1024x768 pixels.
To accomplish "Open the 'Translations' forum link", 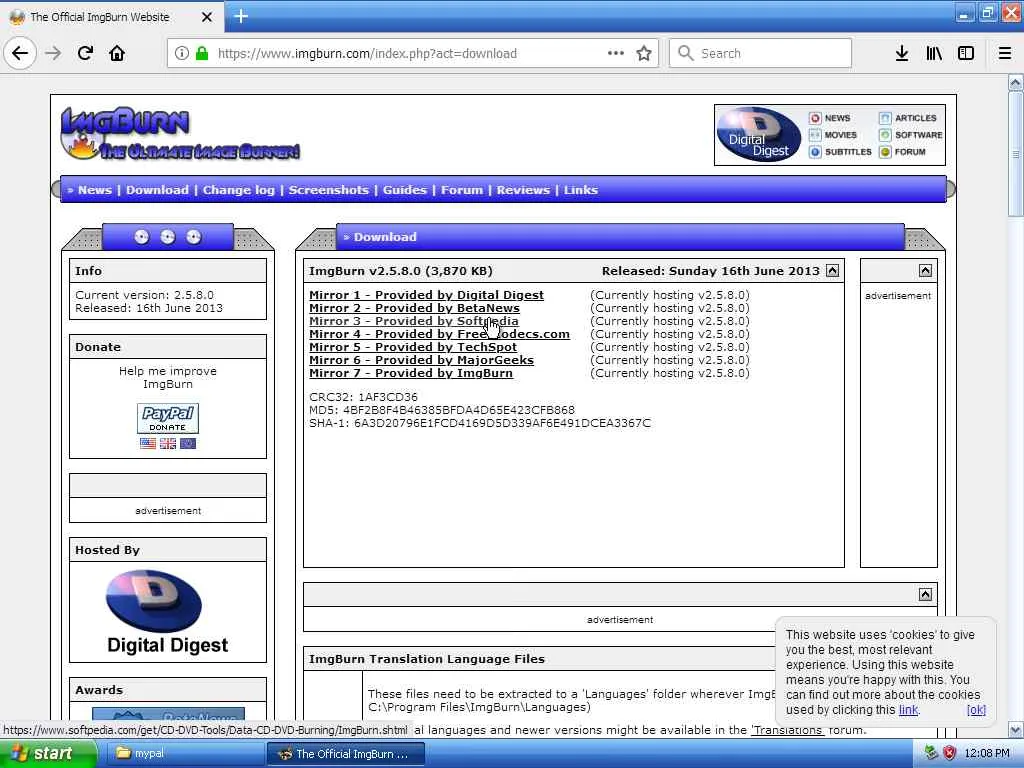I will pos(787,730).
